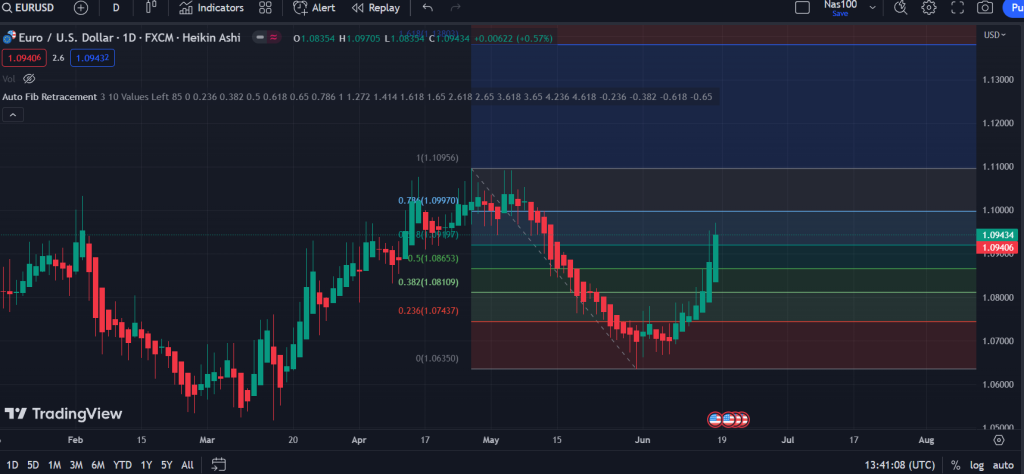Collapse the indicator legend chevron
The height and width of the screenshot is (474, 1024).
click(x=13, y=115)
